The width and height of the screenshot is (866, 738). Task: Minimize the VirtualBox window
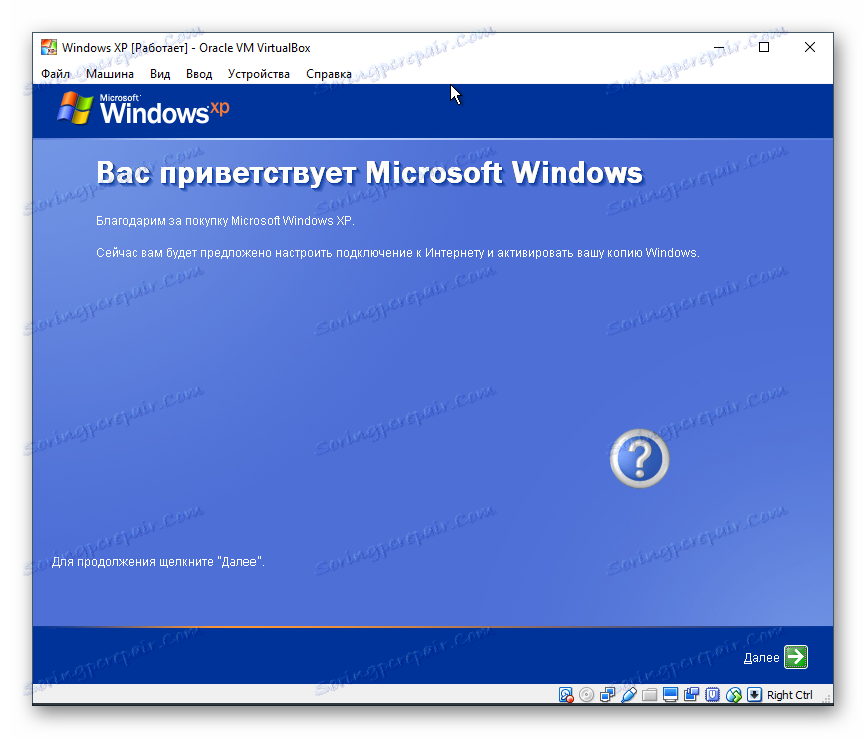click(x=719, y=48)
